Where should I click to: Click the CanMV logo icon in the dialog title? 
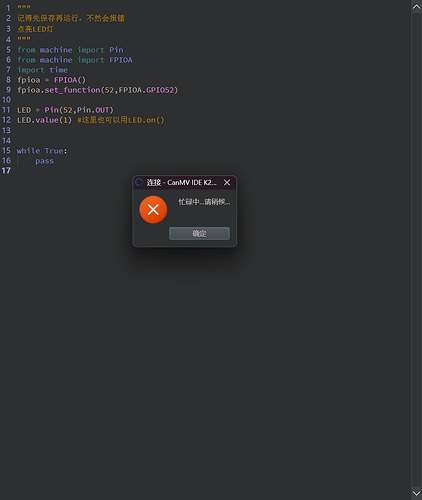pyautogui.click(x=139, y=182)
